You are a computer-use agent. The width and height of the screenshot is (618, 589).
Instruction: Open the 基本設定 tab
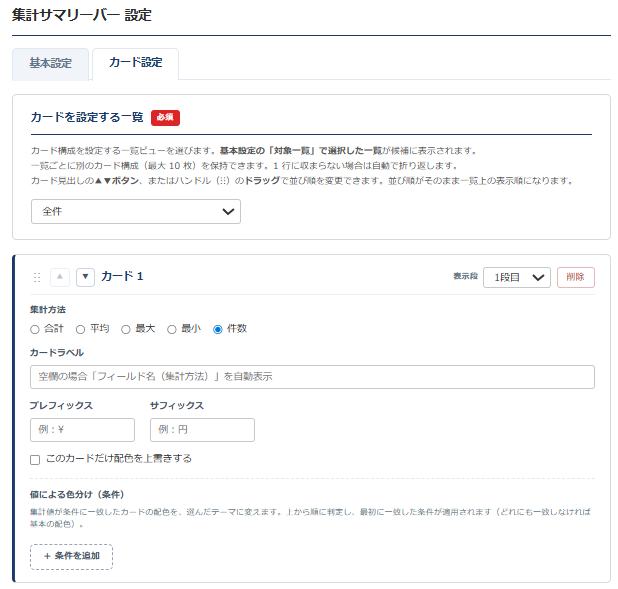tap(50, 64)
